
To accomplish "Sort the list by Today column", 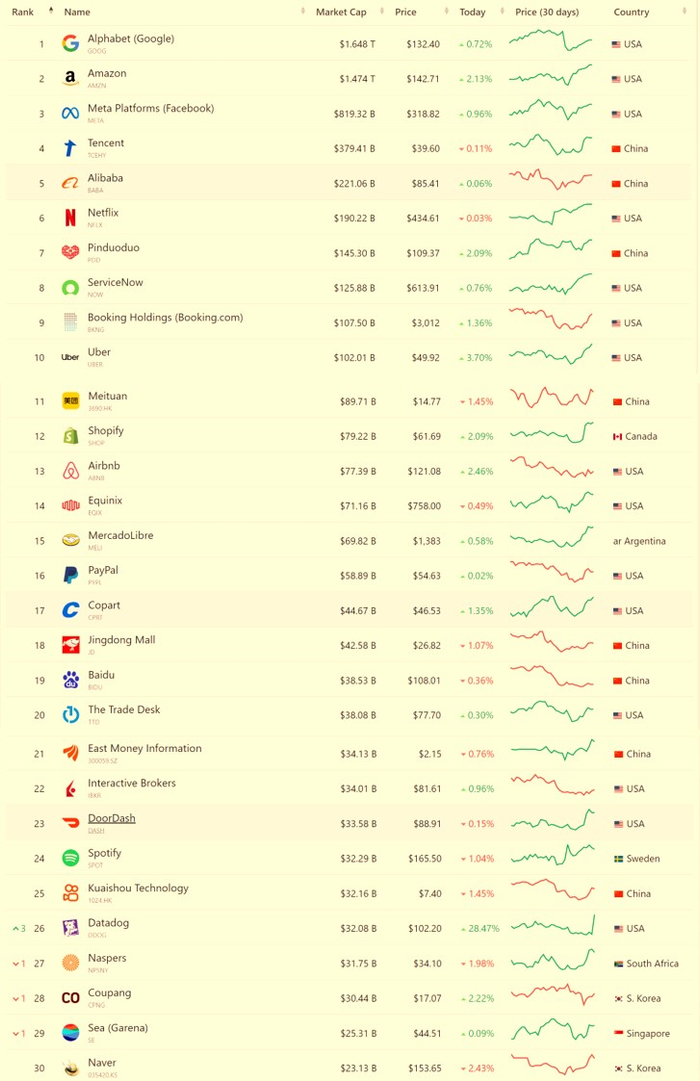I will pos(472,12).
